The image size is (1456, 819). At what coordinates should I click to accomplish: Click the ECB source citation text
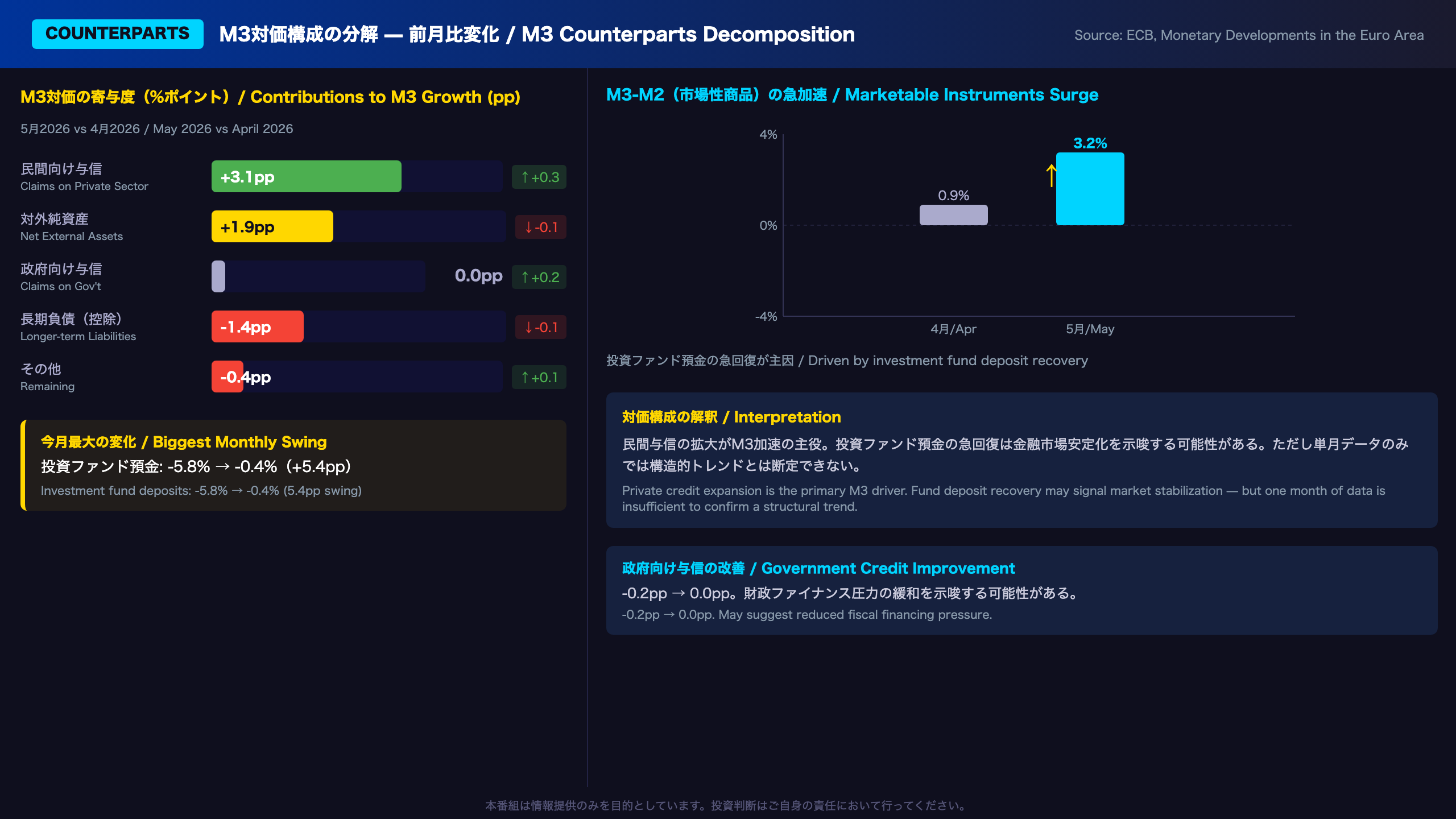click(x=1249, y=35)
